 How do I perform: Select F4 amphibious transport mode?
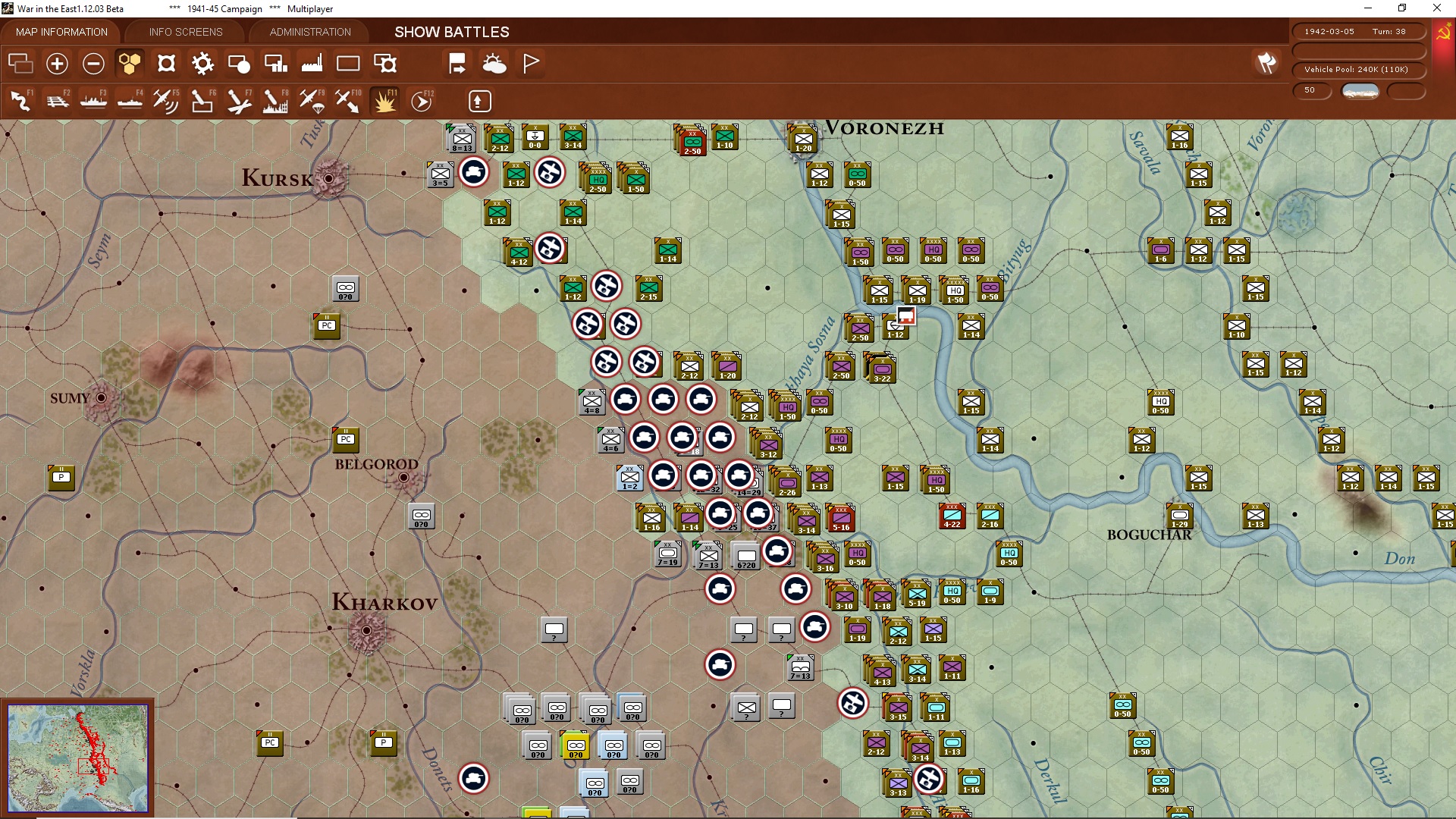(130, 101)
